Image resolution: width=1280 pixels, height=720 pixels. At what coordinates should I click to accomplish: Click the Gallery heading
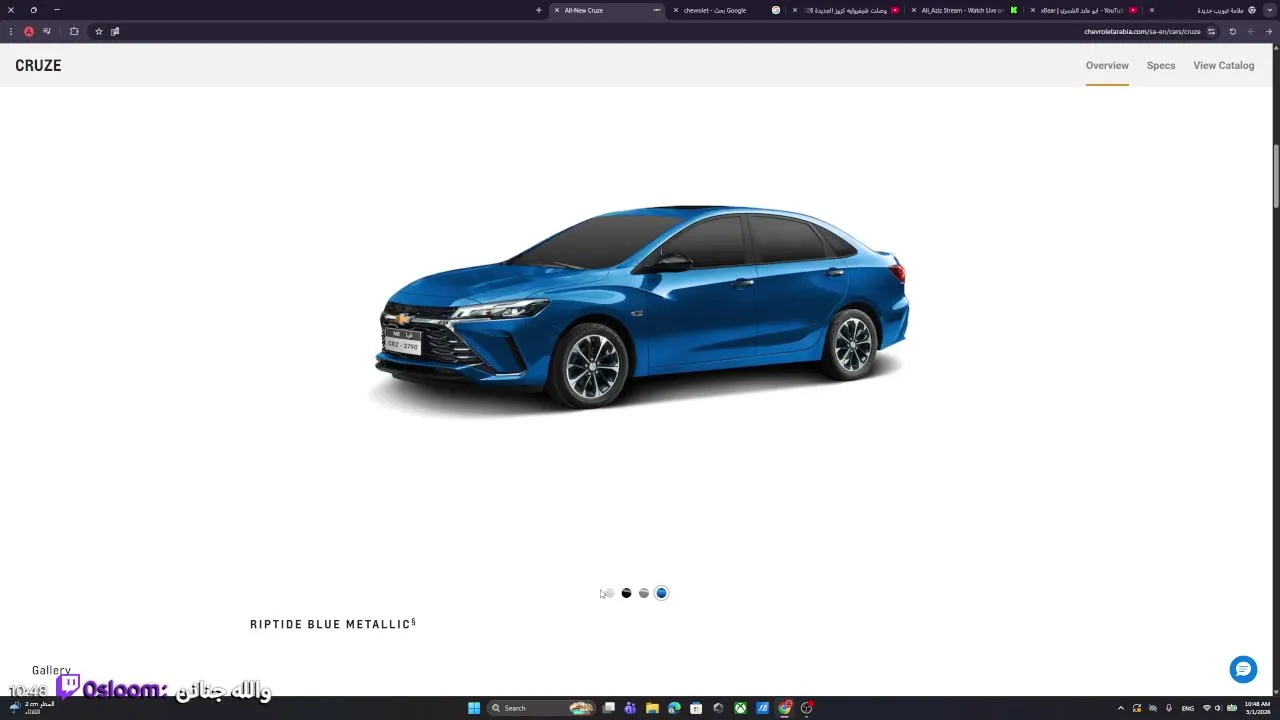point(51,670)
